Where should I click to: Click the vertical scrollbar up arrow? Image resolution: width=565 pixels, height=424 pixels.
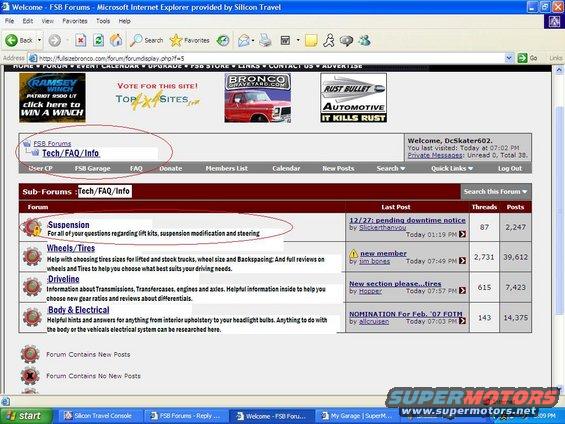click(559, 70)
